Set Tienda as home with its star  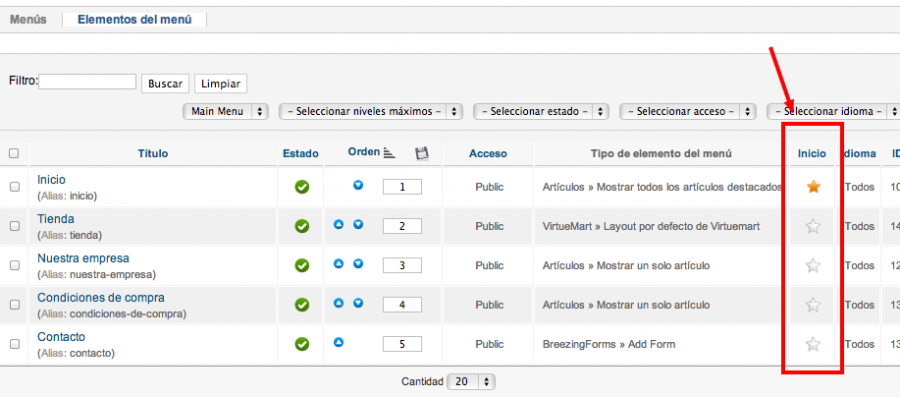813,226
